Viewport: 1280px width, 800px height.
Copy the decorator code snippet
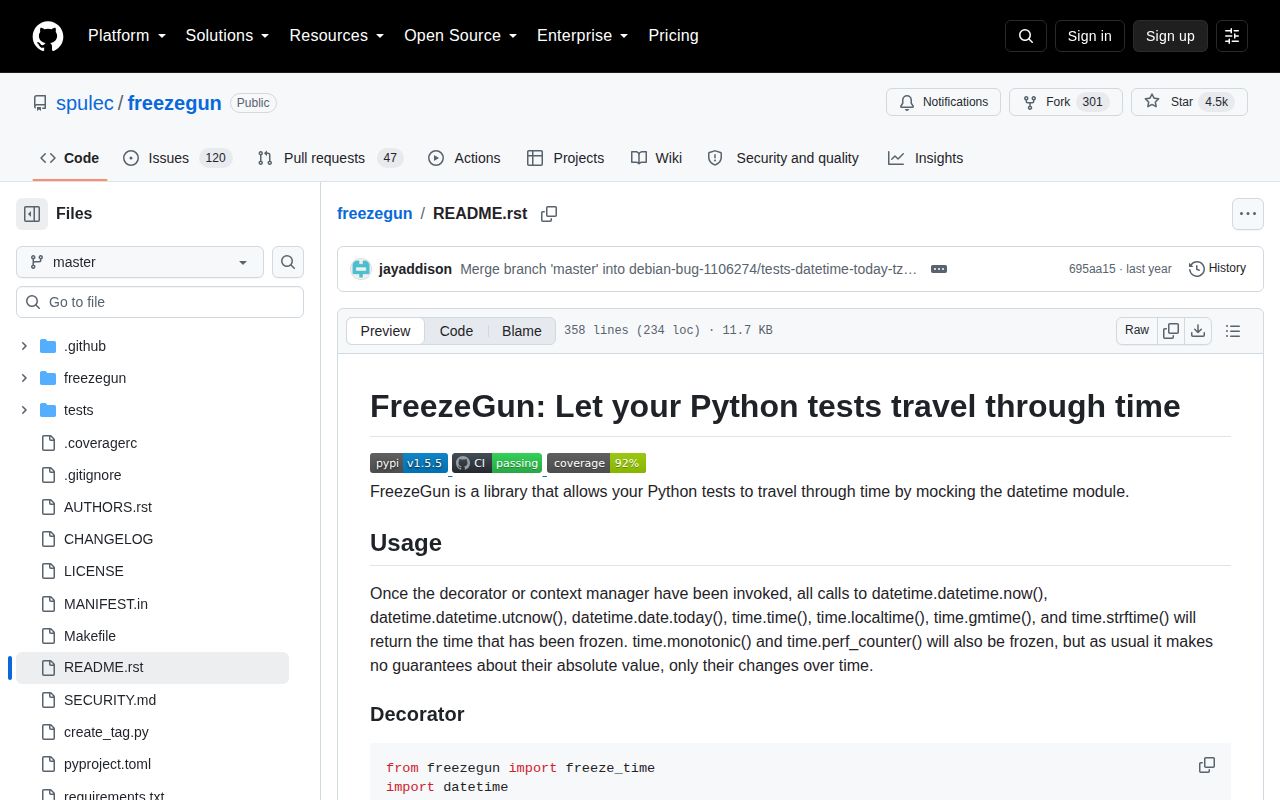click(x=1207, y=765)
